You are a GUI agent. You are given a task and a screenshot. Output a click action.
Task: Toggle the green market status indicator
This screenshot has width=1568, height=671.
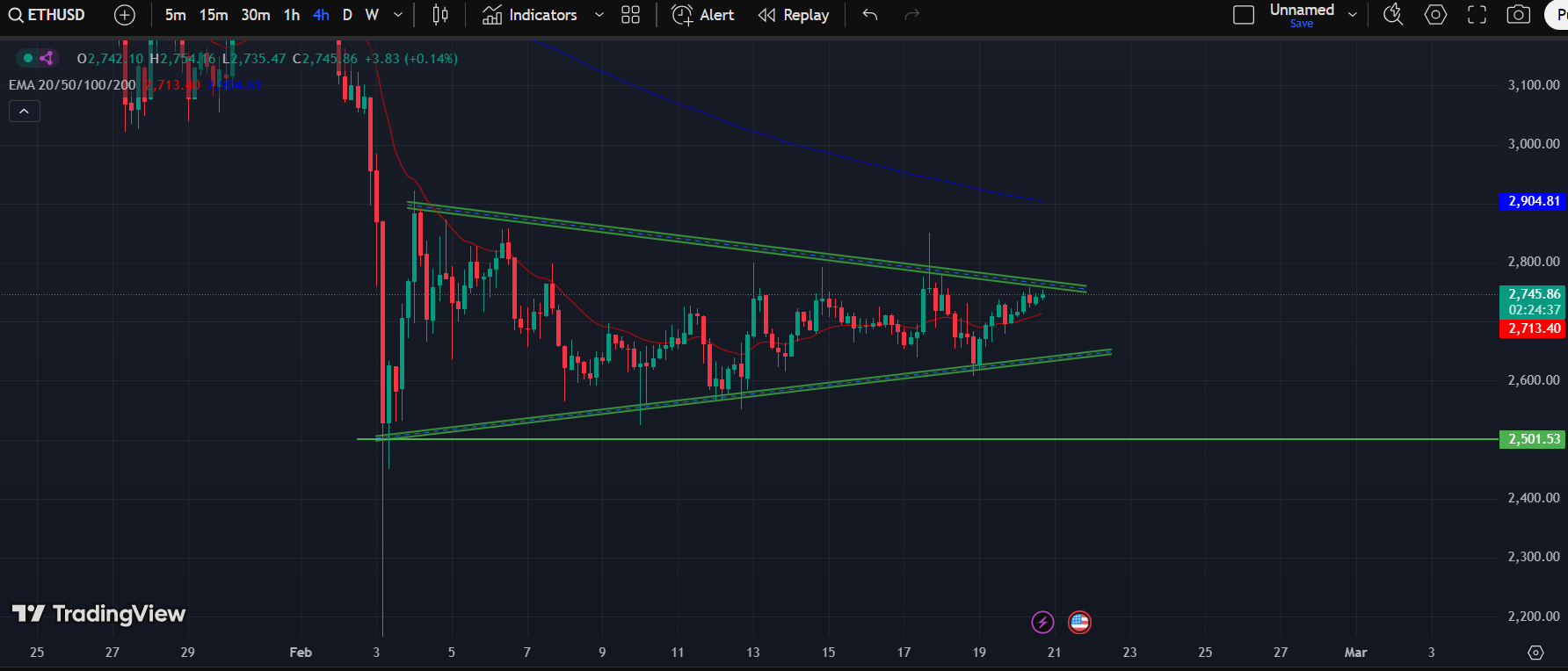click(x=28, y=58)
